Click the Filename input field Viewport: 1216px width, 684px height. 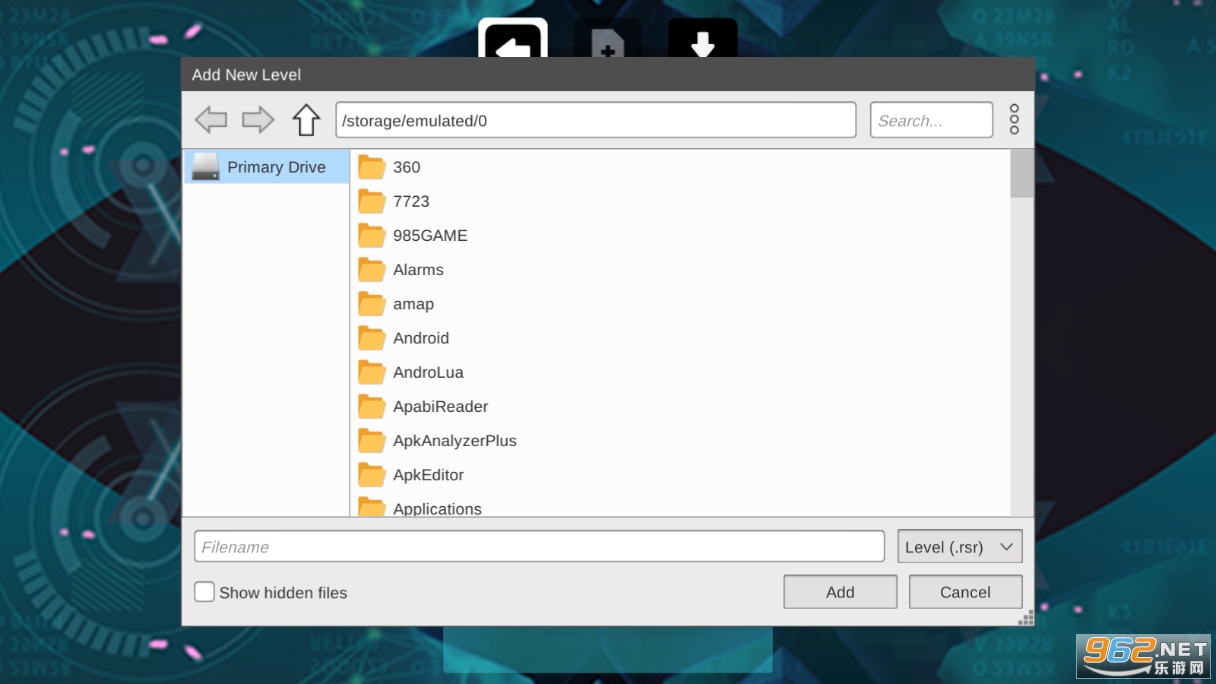(539, 547)
